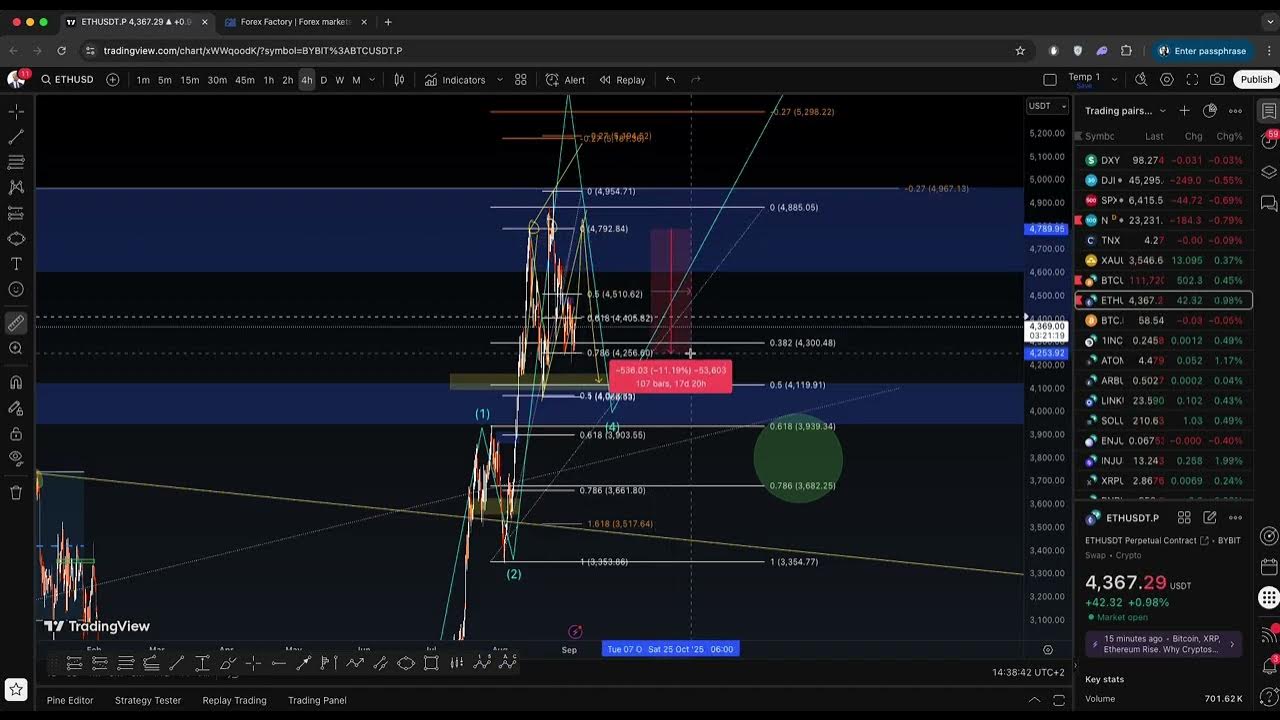Select the Text annotation tool
The image size is (1280, 720).
16,264
